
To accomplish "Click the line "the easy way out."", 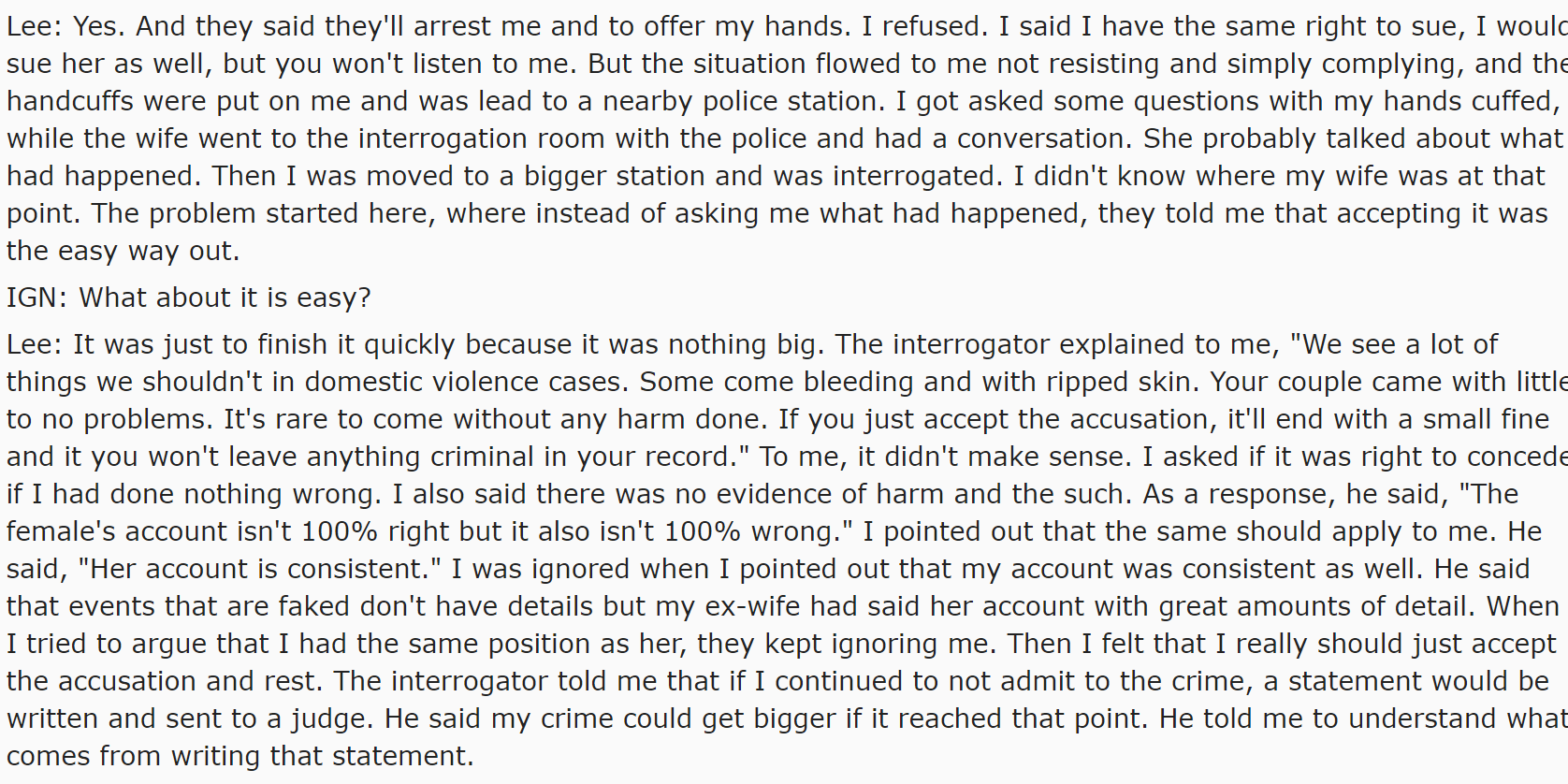I will (123, 251).
